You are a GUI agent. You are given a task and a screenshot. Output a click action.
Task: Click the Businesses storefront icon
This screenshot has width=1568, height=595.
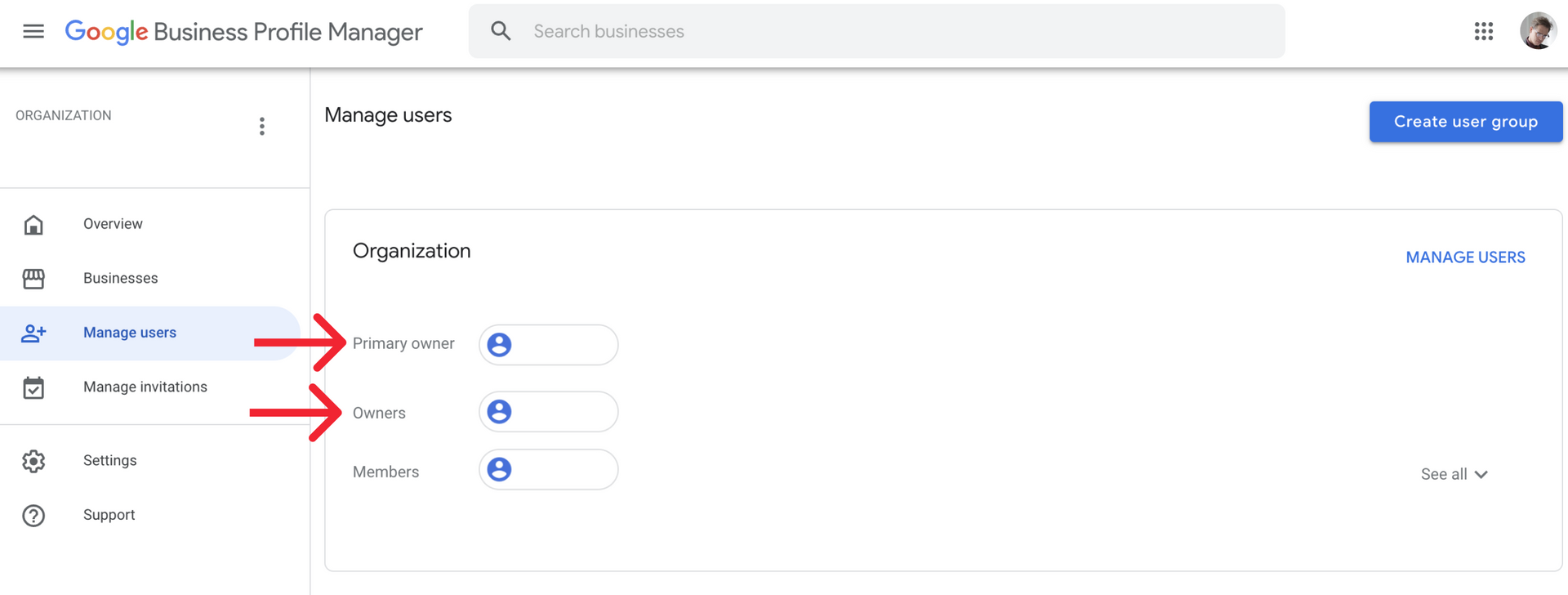point(33,279)
